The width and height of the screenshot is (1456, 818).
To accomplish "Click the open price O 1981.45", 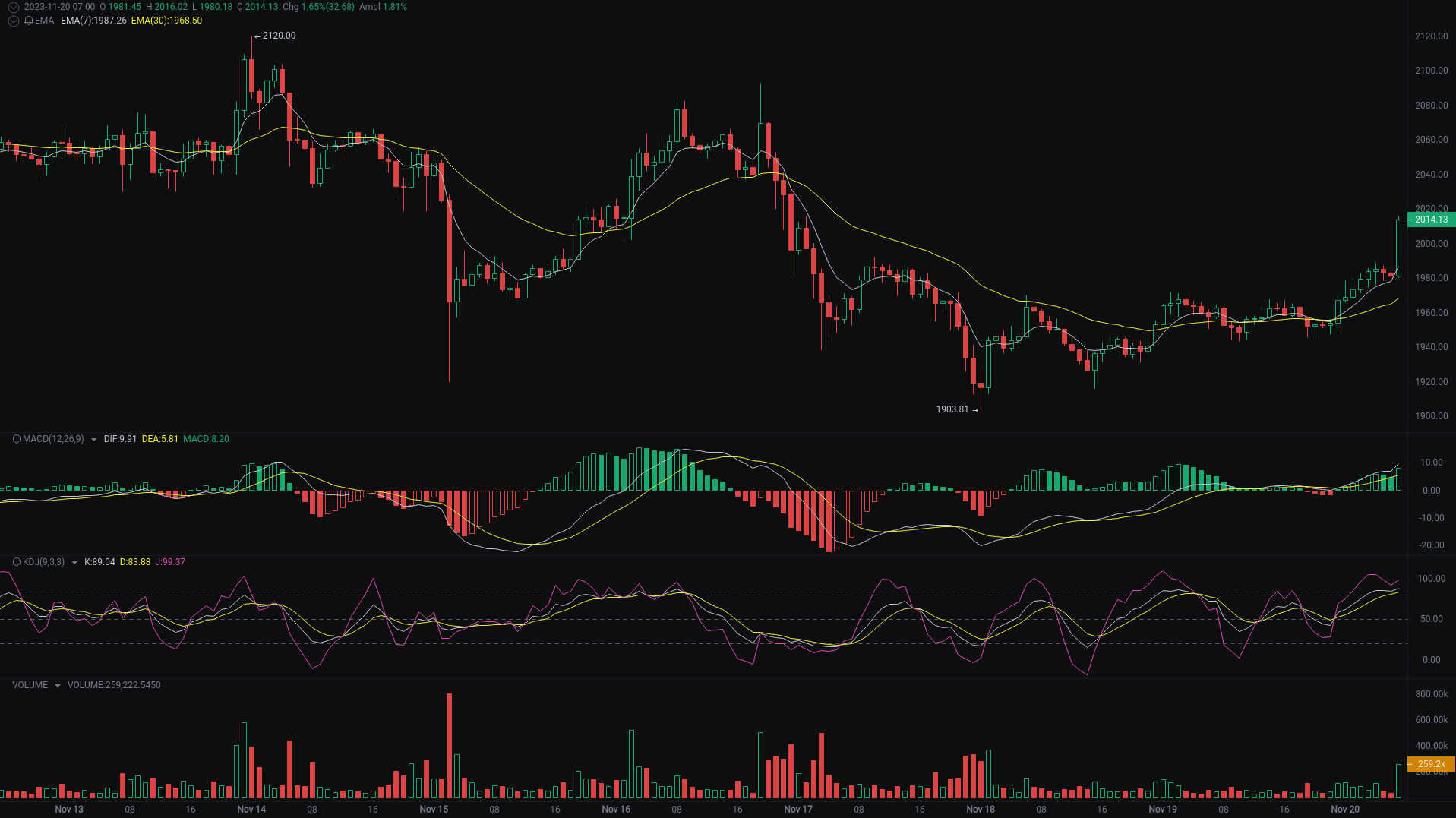I will pos(120,7).
